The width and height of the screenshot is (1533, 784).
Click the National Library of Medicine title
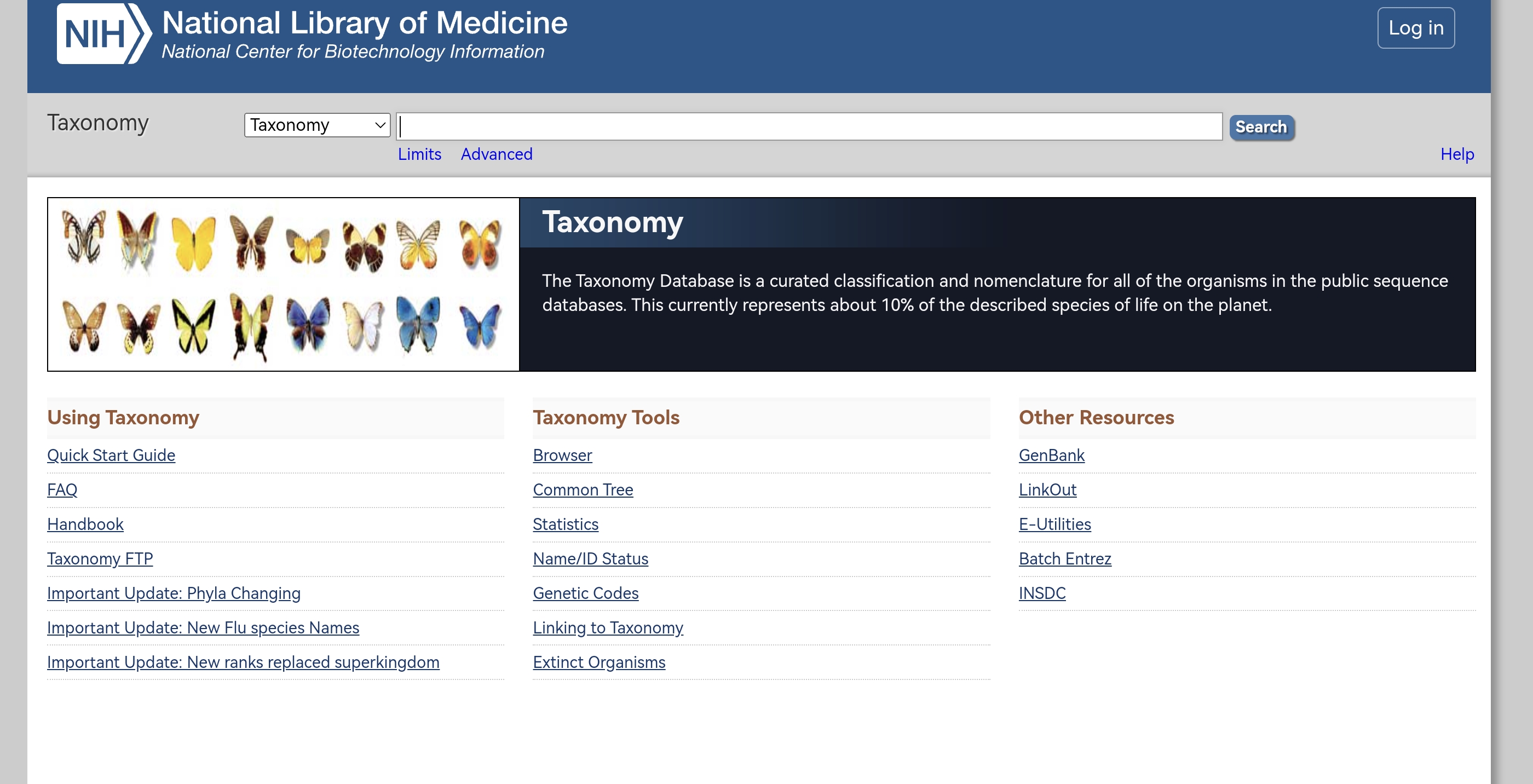364,23
